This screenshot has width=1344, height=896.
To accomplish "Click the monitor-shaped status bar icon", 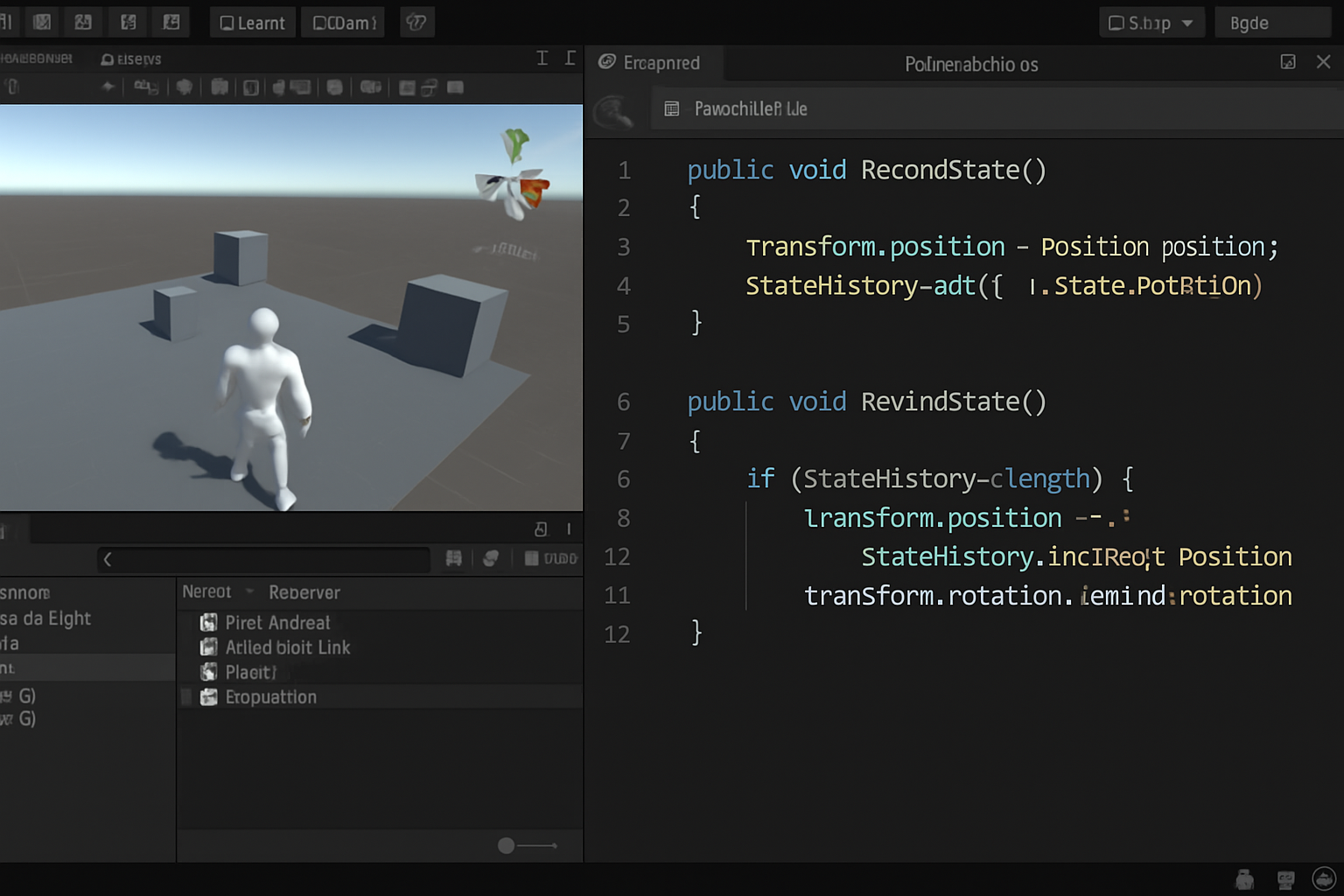I will [x=1285, y=879].
